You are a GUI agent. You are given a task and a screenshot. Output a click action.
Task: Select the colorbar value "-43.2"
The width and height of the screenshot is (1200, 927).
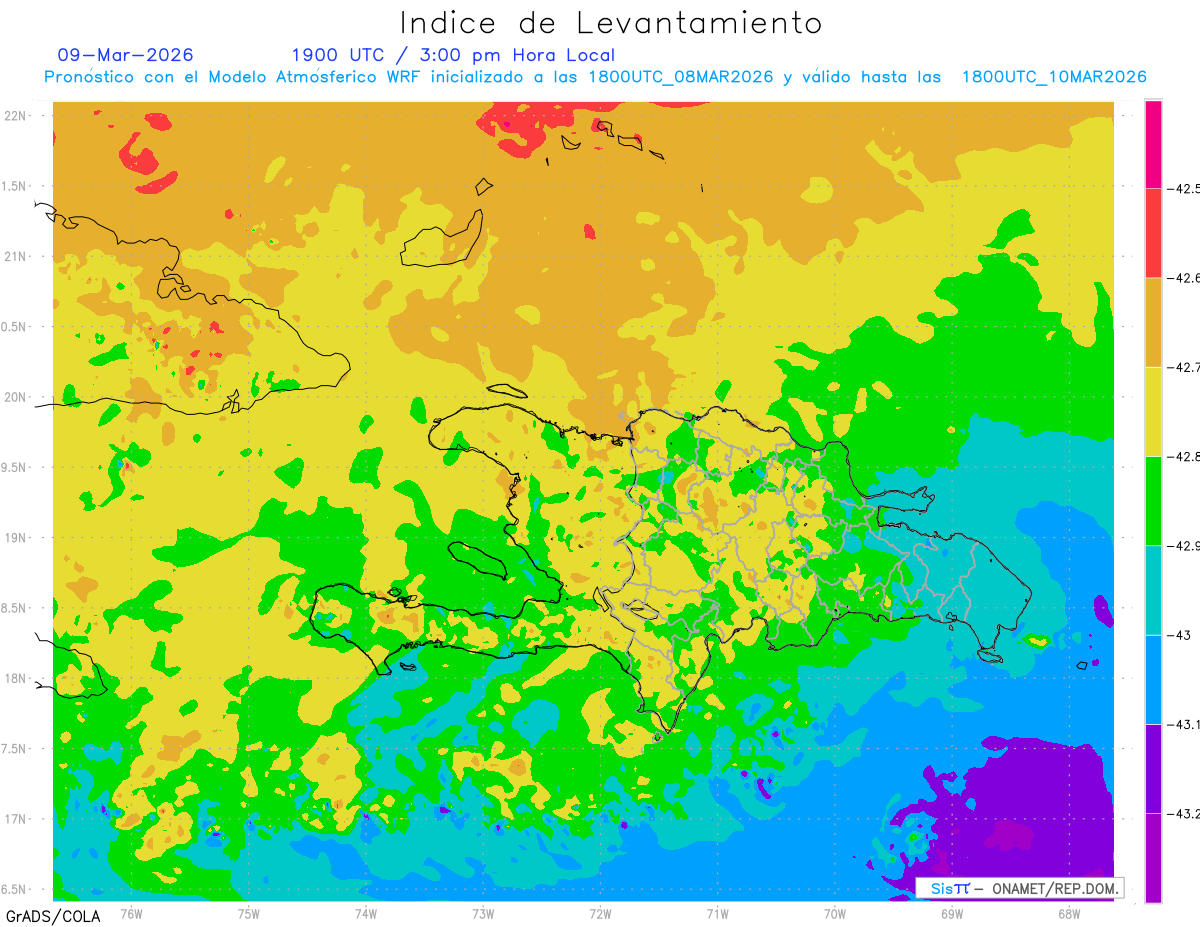point(1183,813)
